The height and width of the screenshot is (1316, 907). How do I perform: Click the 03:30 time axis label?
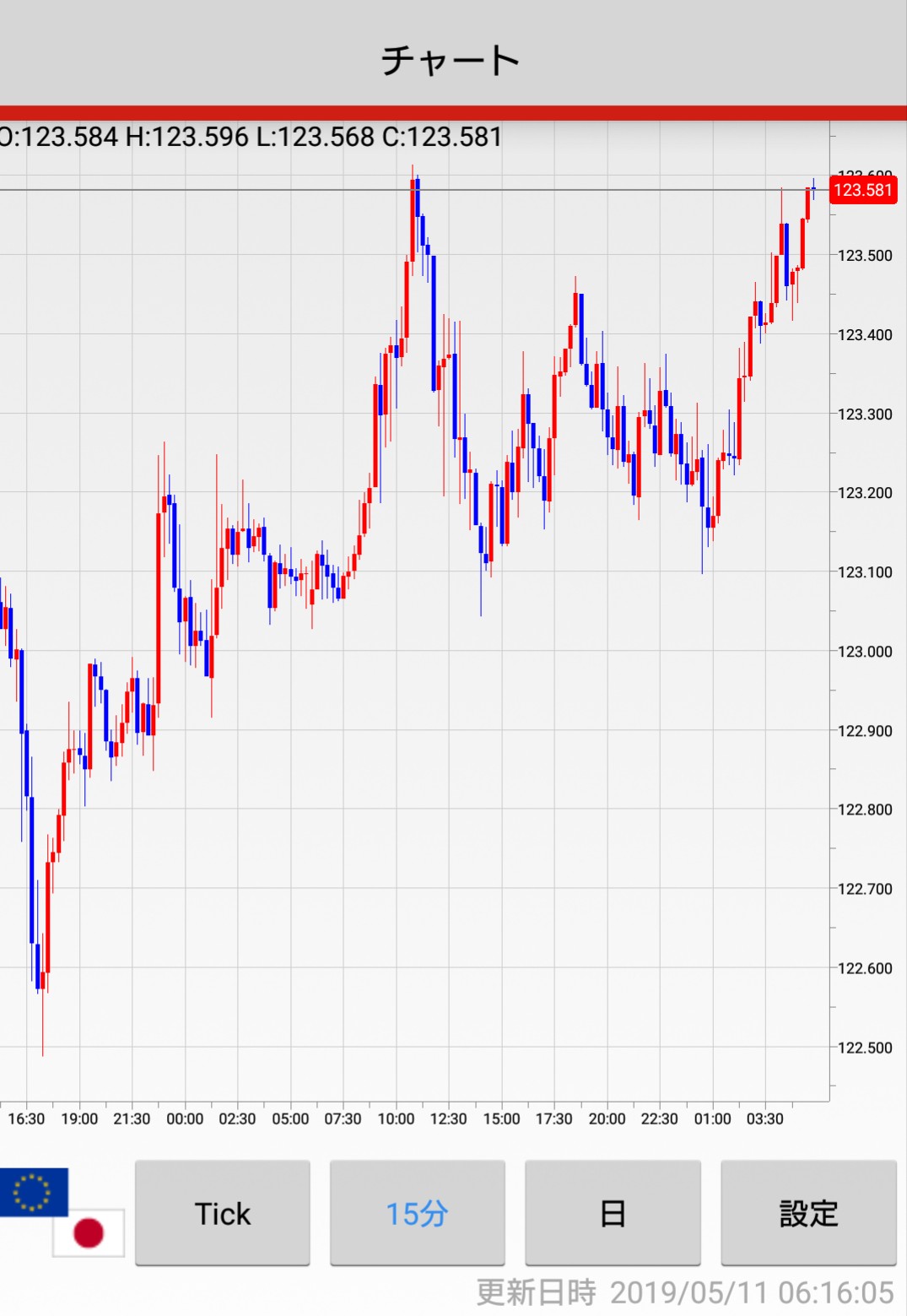coord(764,1118)
